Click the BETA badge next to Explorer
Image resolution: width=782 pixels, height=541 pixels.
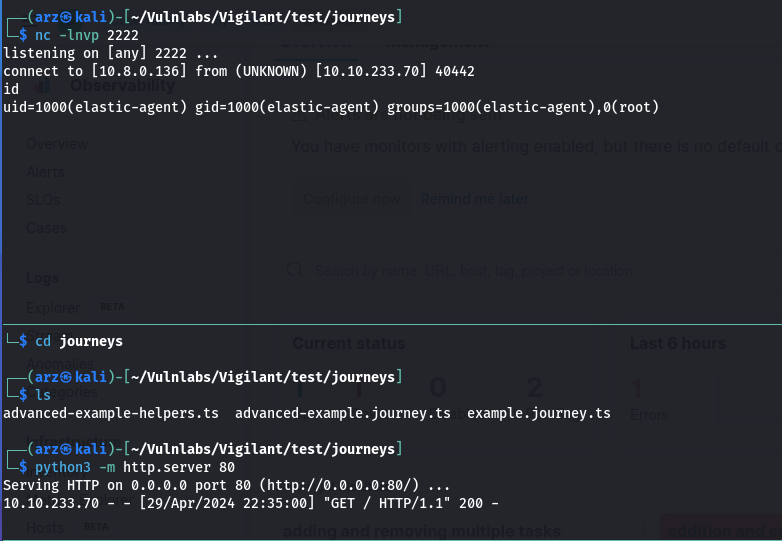(112, 307)
